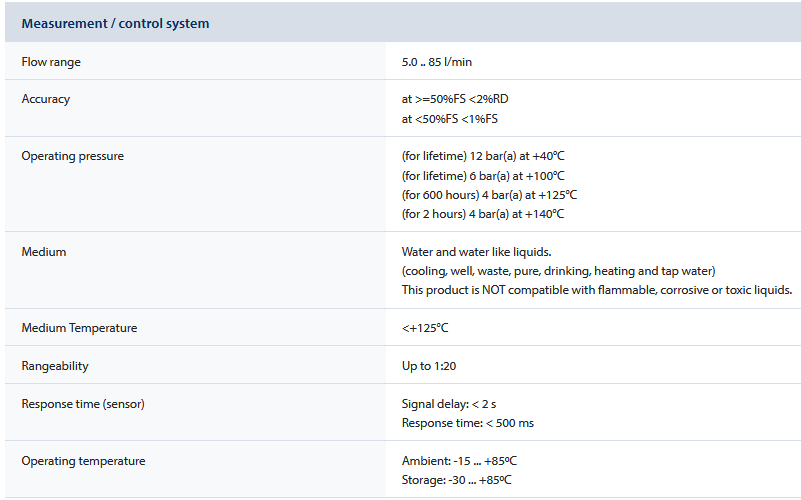Click the 12 bar(a) at +40°C pressure line
This screenshot has height=500, width=801.
point(483,157)
